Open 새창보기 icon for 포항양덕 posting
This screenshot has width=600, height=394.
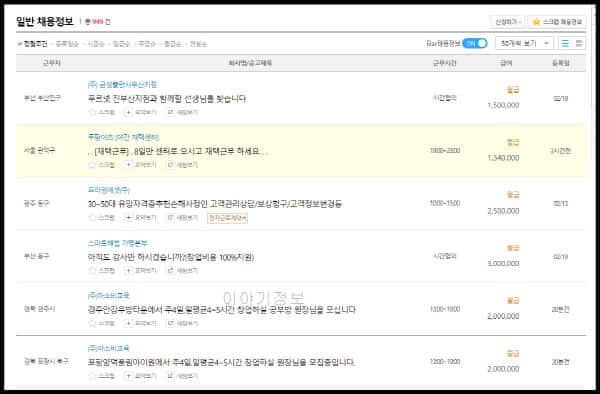170,376
